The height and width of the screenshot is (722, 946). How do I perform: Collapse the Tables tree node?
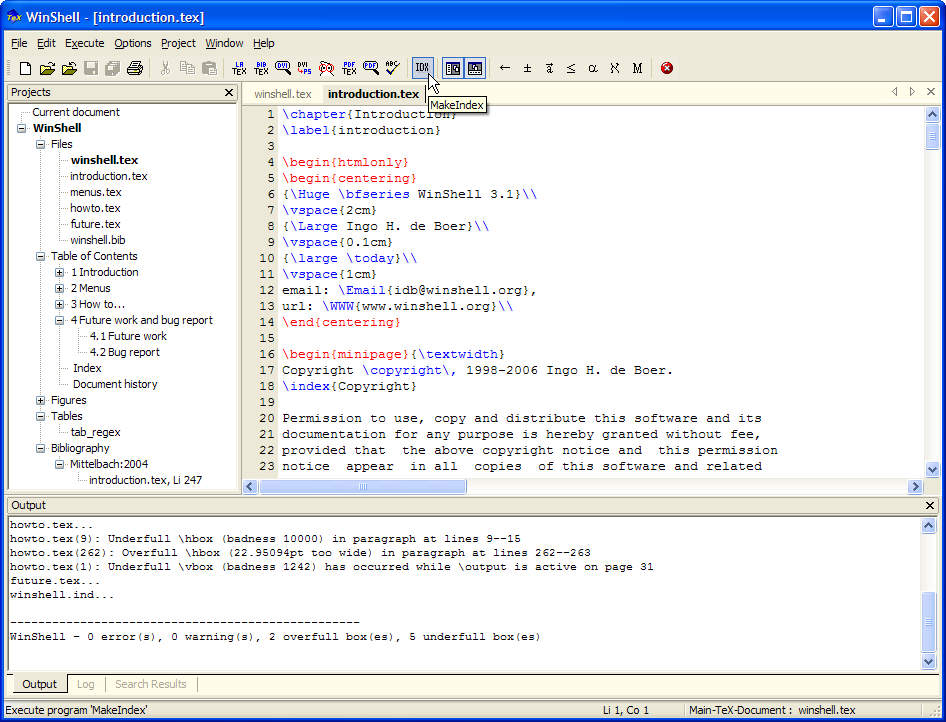tap(40, 416)
